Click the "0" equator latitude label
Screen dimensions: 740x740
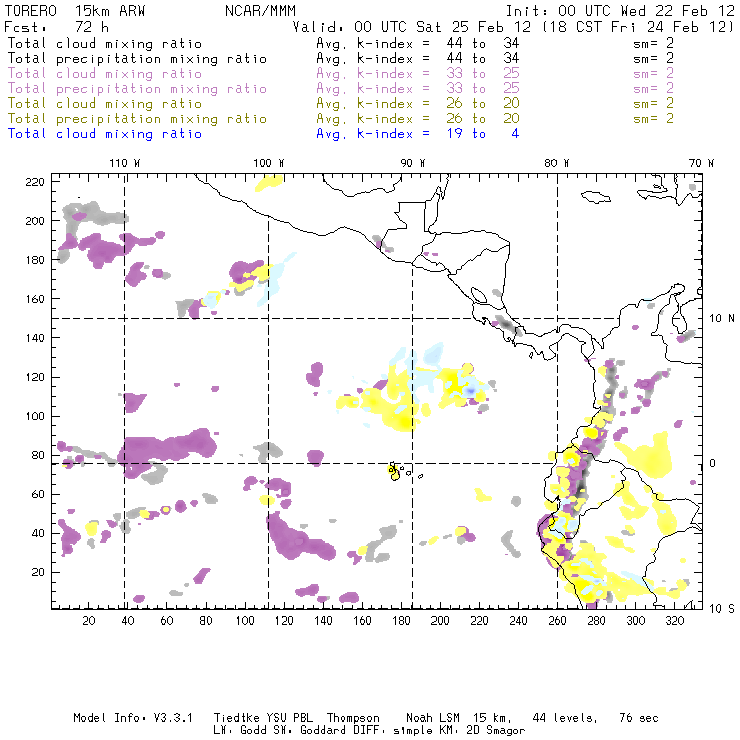[713, 463]
